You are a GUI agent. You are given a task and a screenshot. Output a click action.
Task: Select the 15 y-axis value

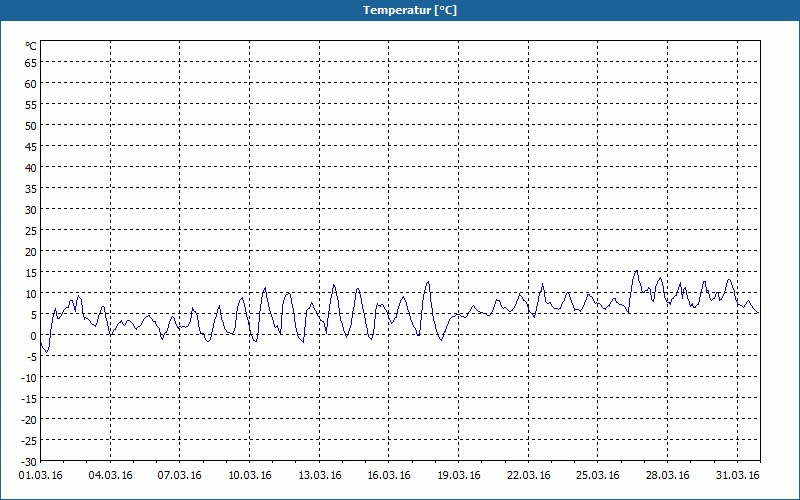point(31,272)
